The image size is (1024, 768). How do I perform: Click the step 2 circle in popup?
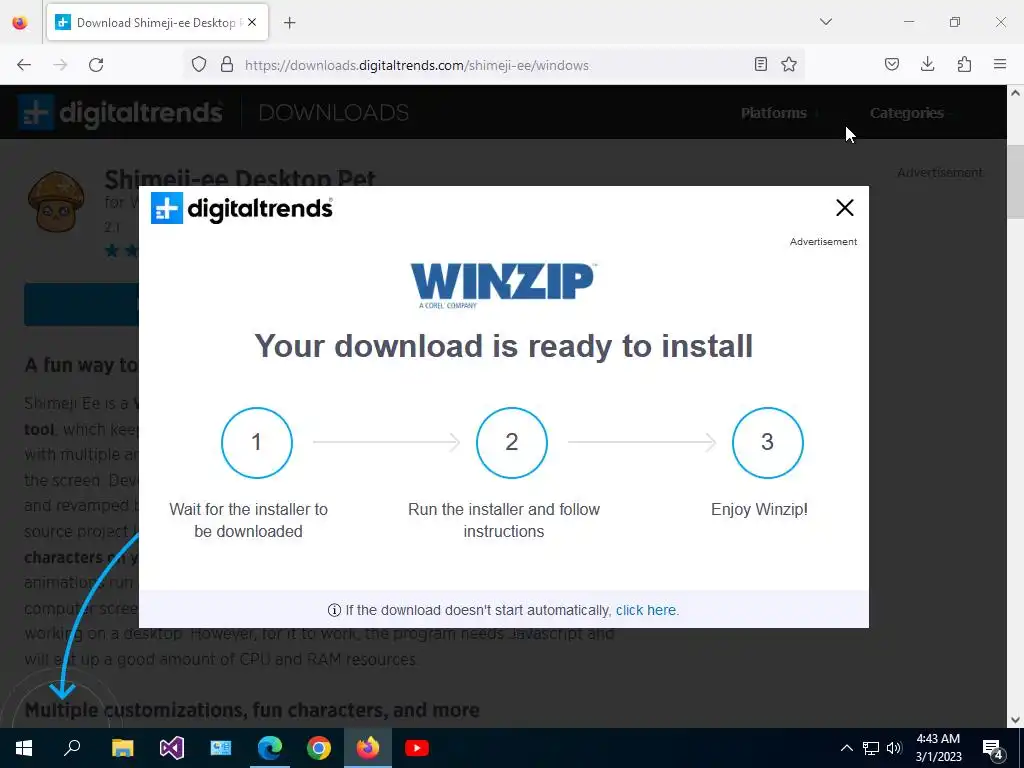511,443
